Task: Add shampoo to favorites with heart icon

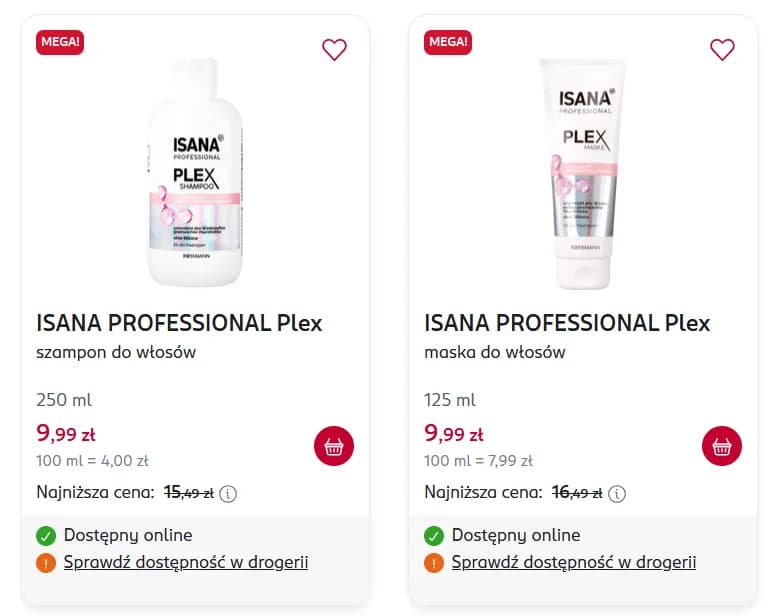Action: click(x=334, y=49)
